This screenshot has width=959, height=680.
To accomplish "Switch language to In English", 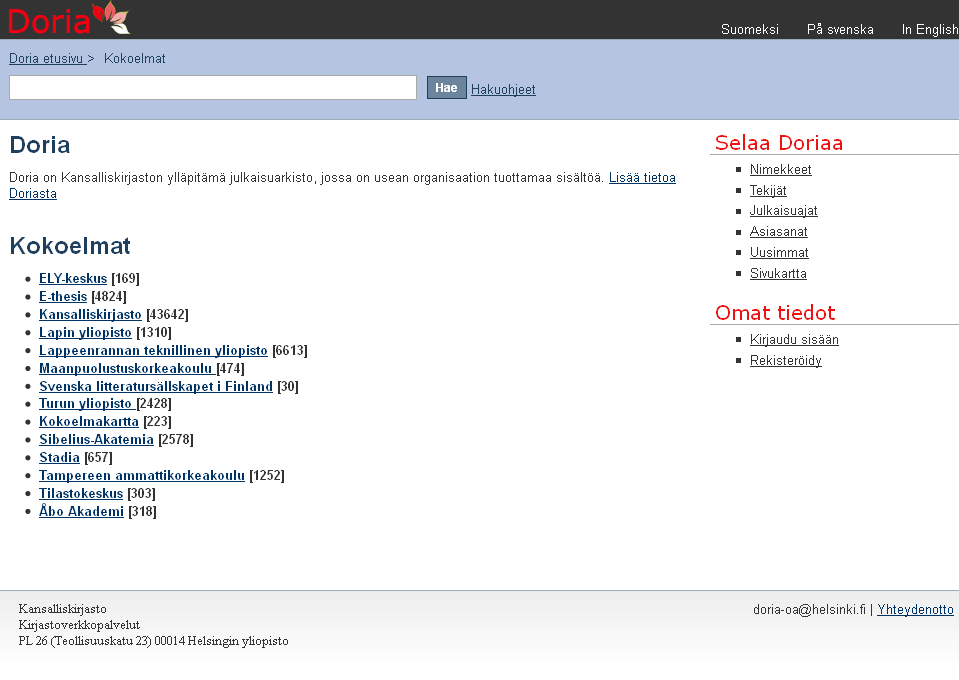I will click(930, 29).
